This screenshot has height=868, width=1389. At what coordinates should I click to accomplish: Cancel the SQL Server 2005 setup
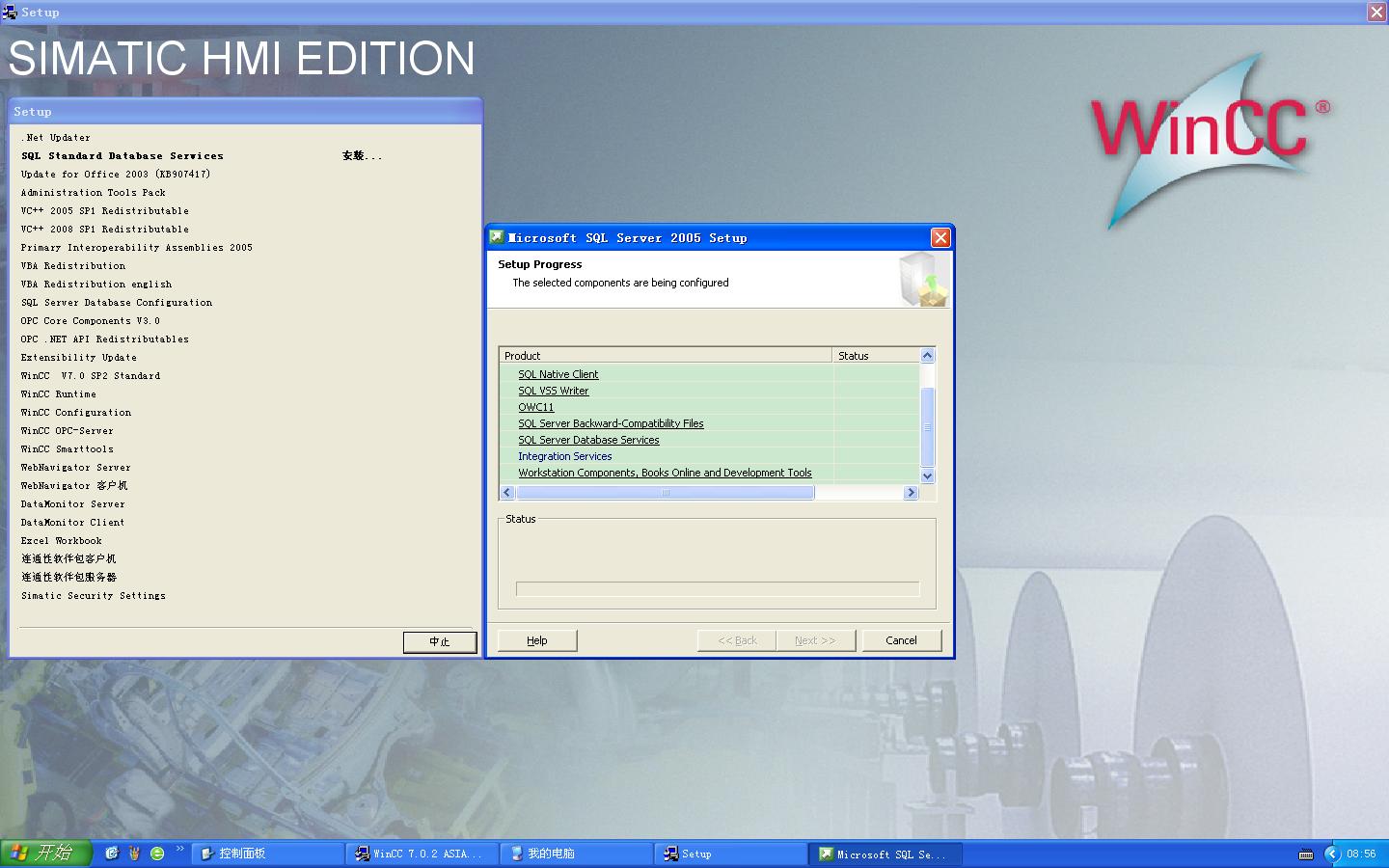902,640
